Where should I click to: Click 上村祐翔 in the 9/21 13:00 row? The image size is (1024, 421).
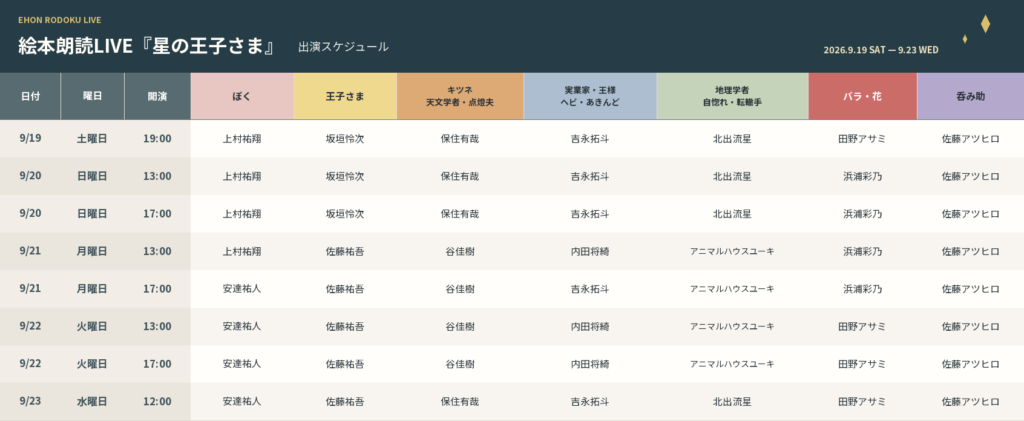(x=242, y=251)
